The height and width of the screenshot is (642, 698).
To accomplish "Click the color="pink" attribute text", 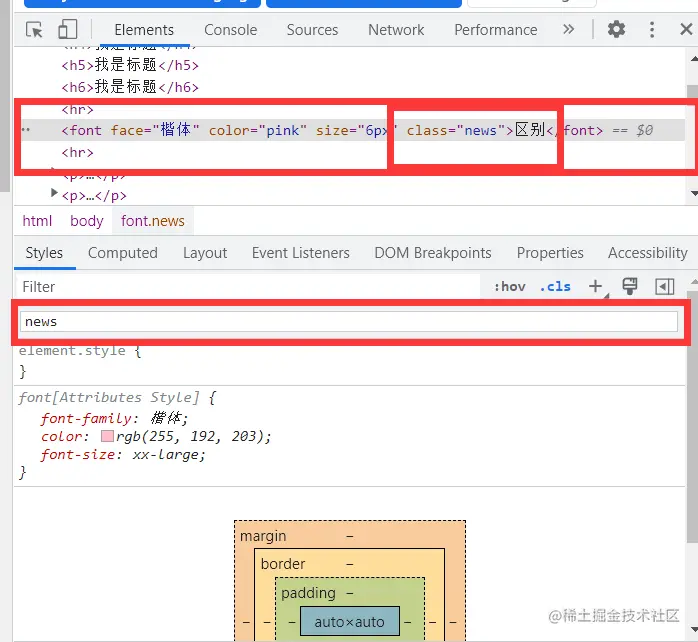I will click(258, 130).
